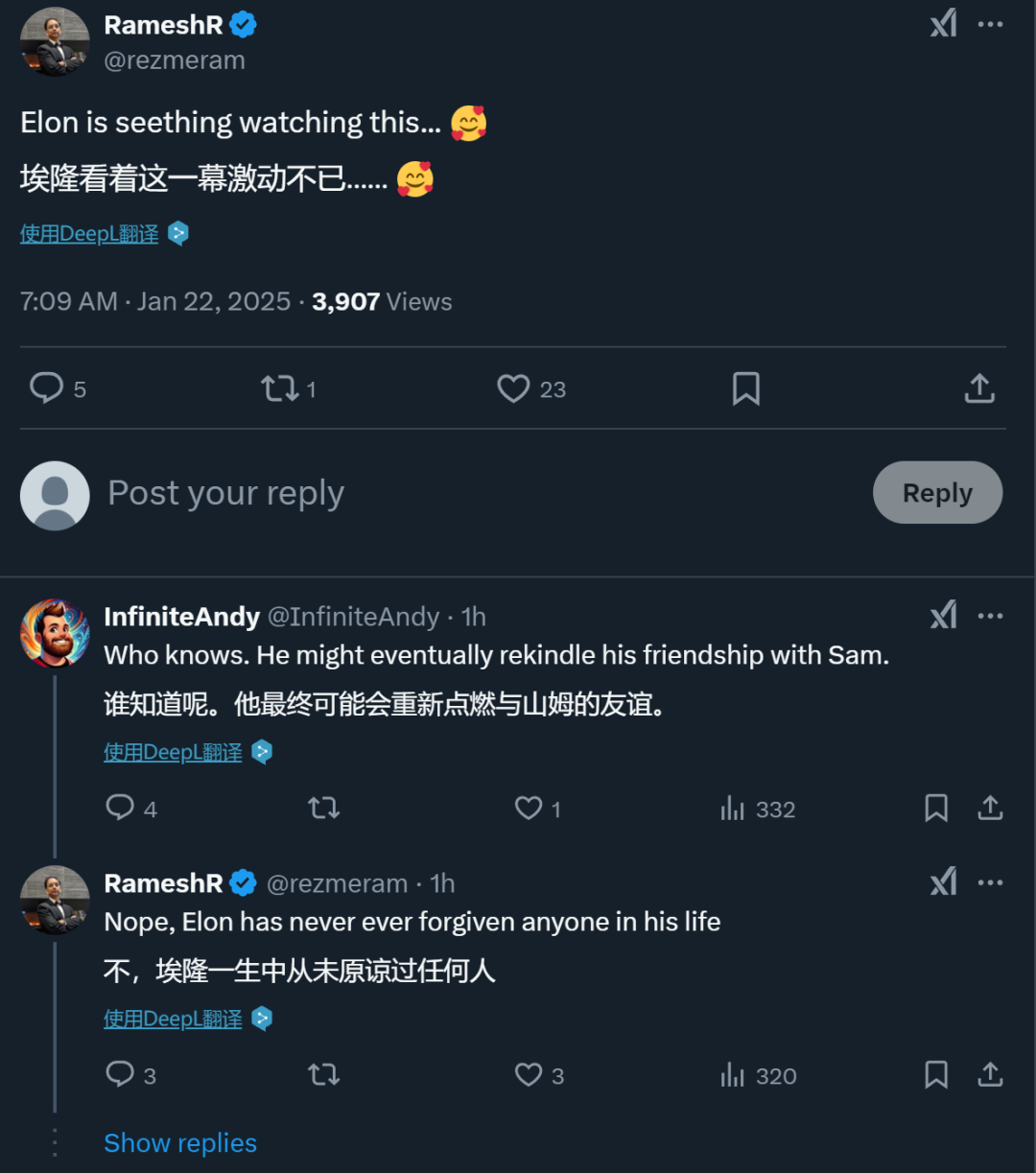Like InfiniteAndy's reply with 1 like
The image size is (1036, 1173).
point(537,809)
